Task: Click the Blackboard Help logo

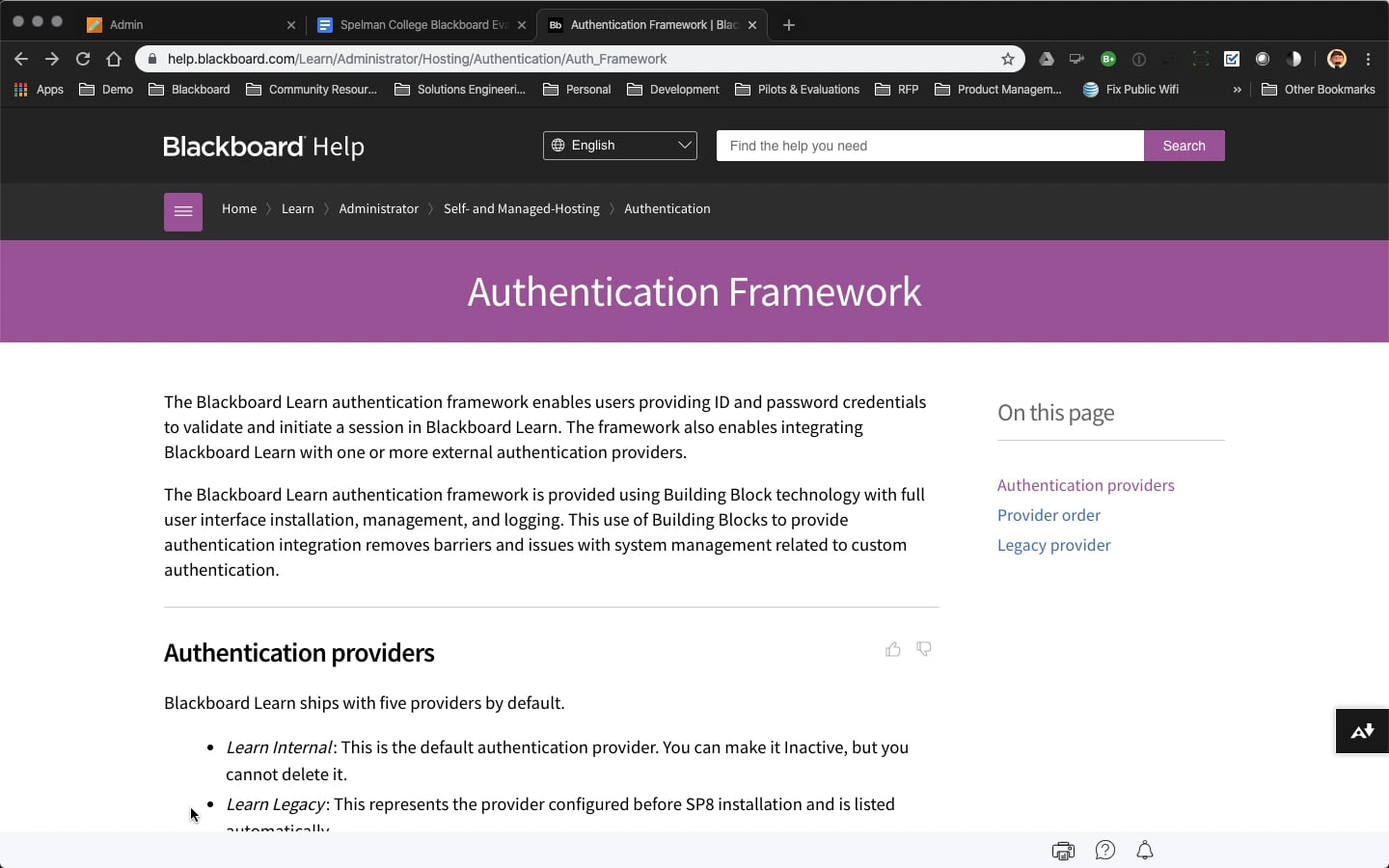Action: click(x=264, y=147)
